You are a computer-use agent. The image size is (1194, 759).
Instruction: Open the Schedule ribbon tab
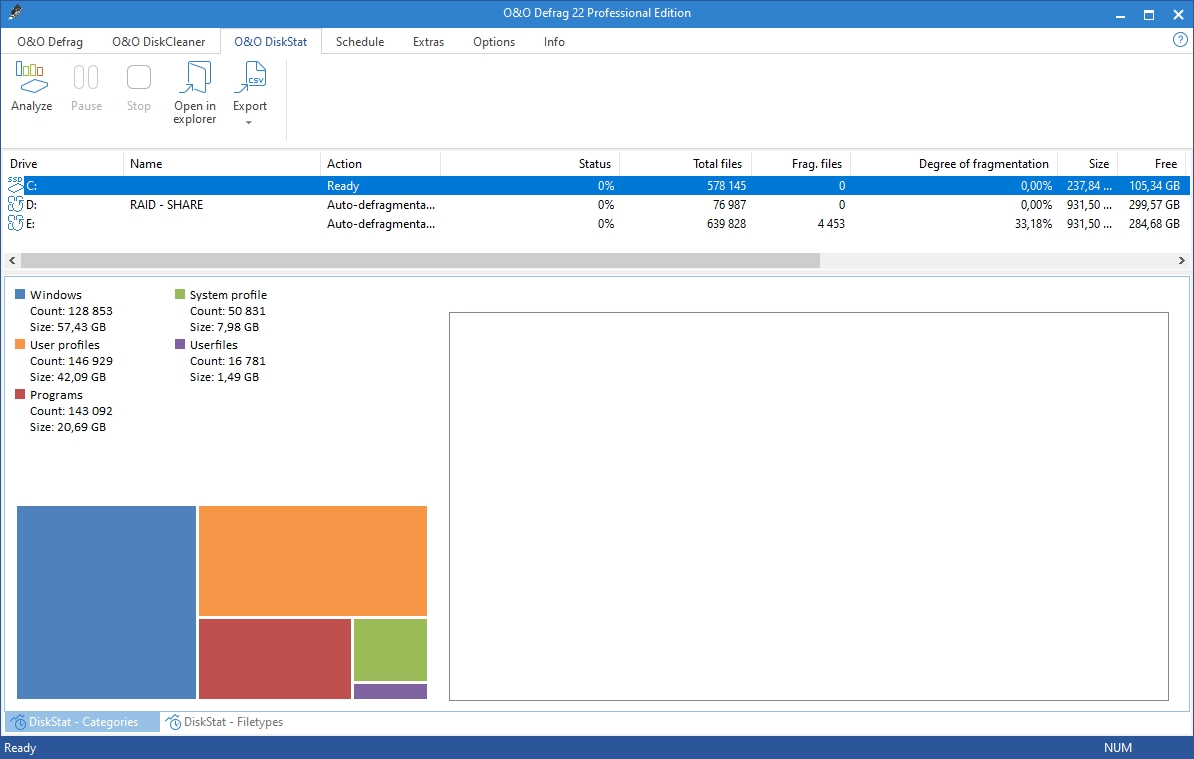pos(360,42)
